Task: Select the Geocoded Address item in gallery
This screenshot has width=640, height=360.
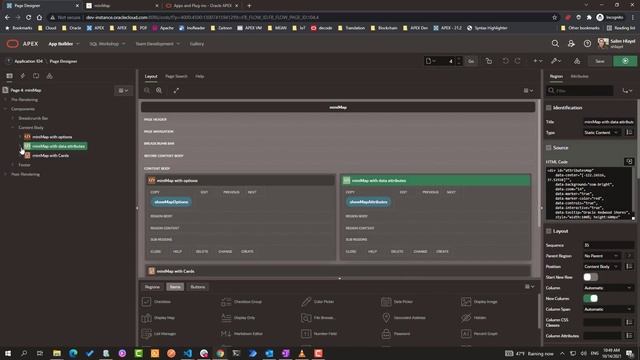Action: click(403, 318)
